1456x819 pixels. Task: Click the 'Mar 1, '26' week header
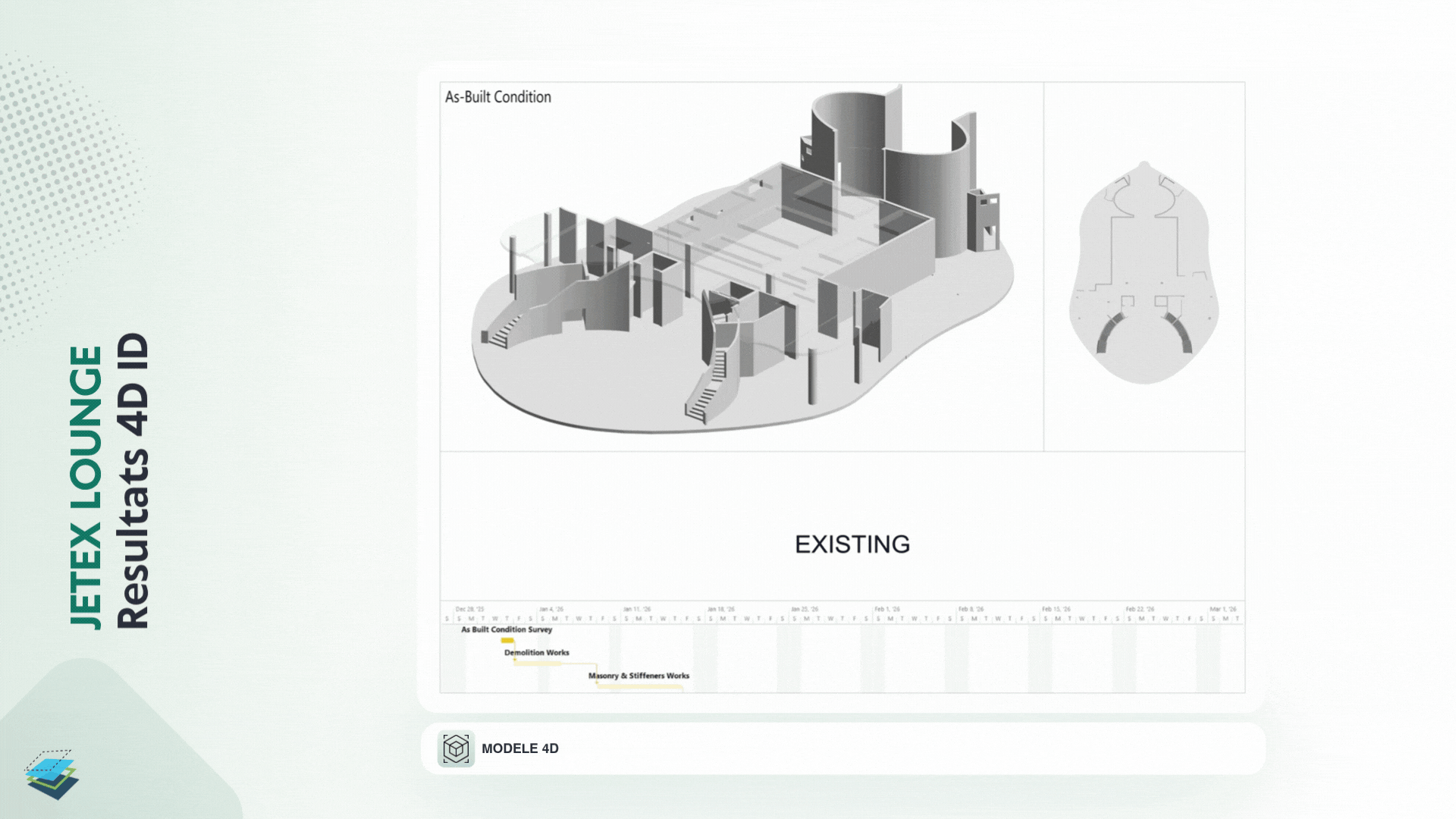coord(1223,609)
